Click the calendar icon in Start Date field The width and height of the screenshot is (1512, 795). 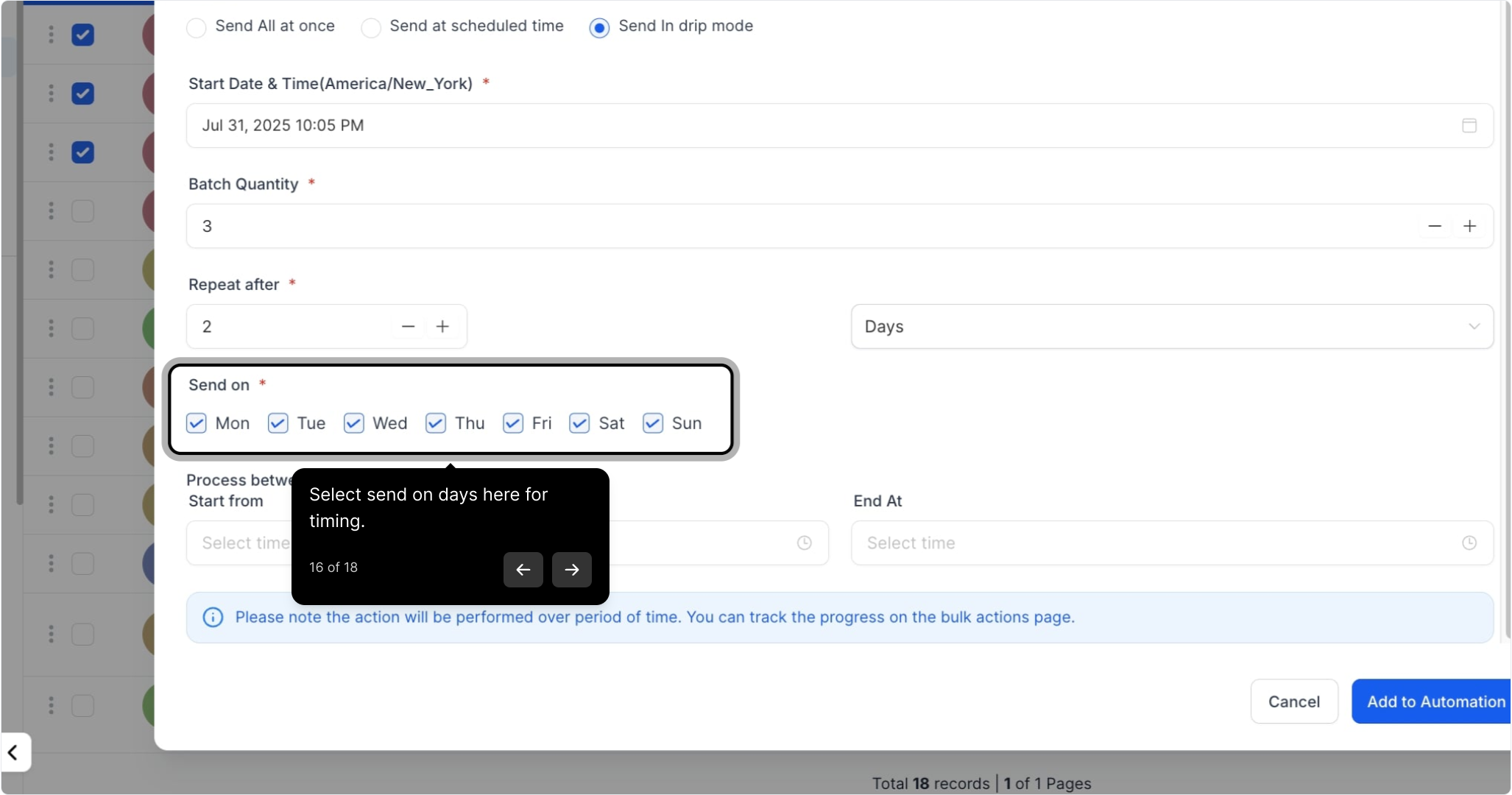[x=1469, y=126]
